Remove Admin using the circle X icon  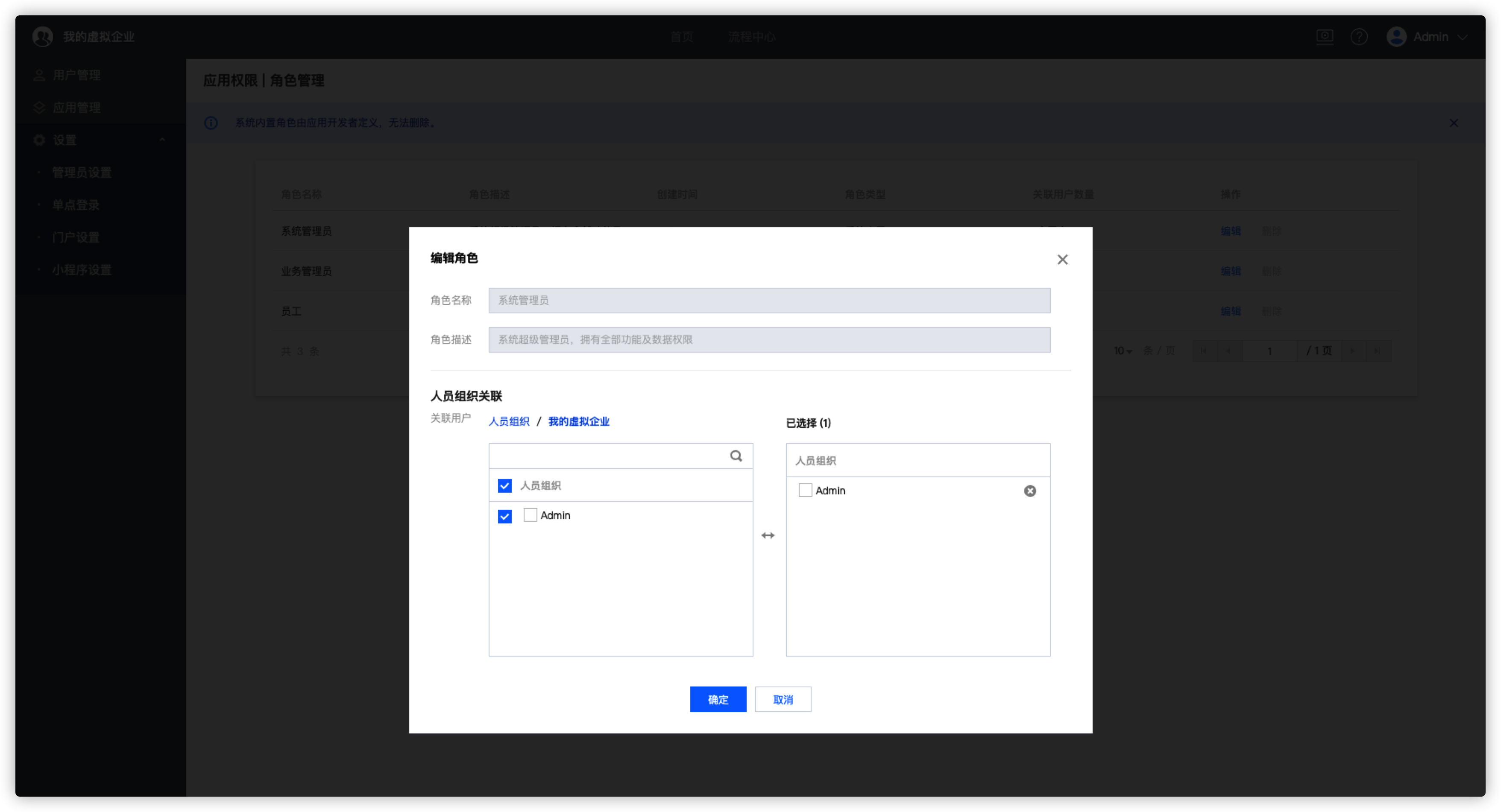[x=1029, y=491]
